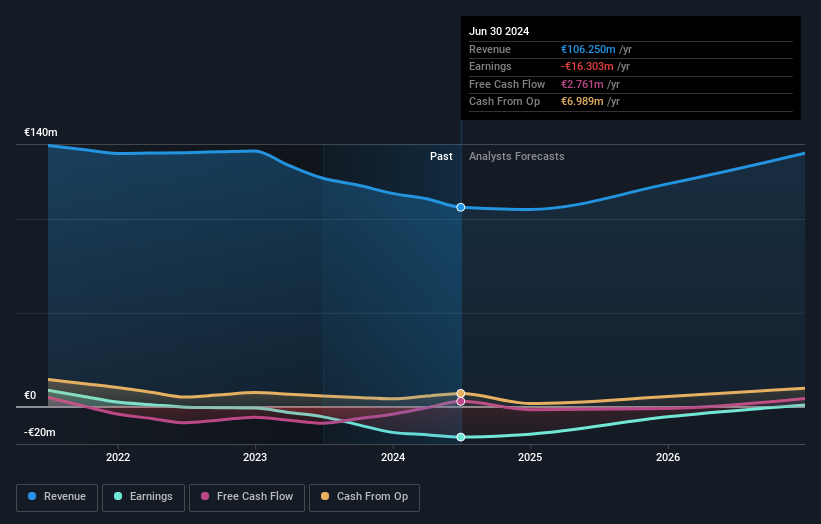Click the -€20m y-axis label
This screenshot has width=821, height=524.
[x=39, y=432]
